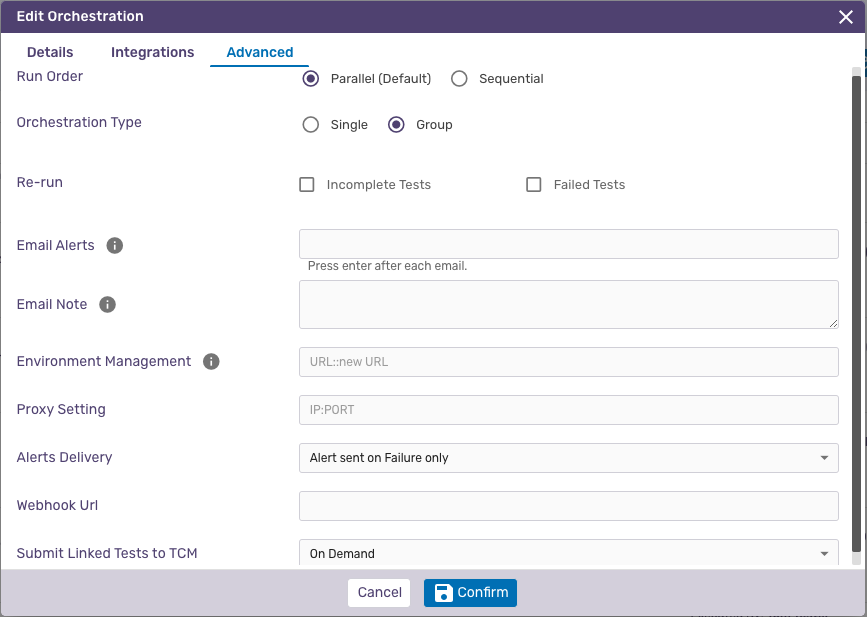Click the 'Submit Linked Tests to TCM' label

pyautogui.click(x=107, y=553)
